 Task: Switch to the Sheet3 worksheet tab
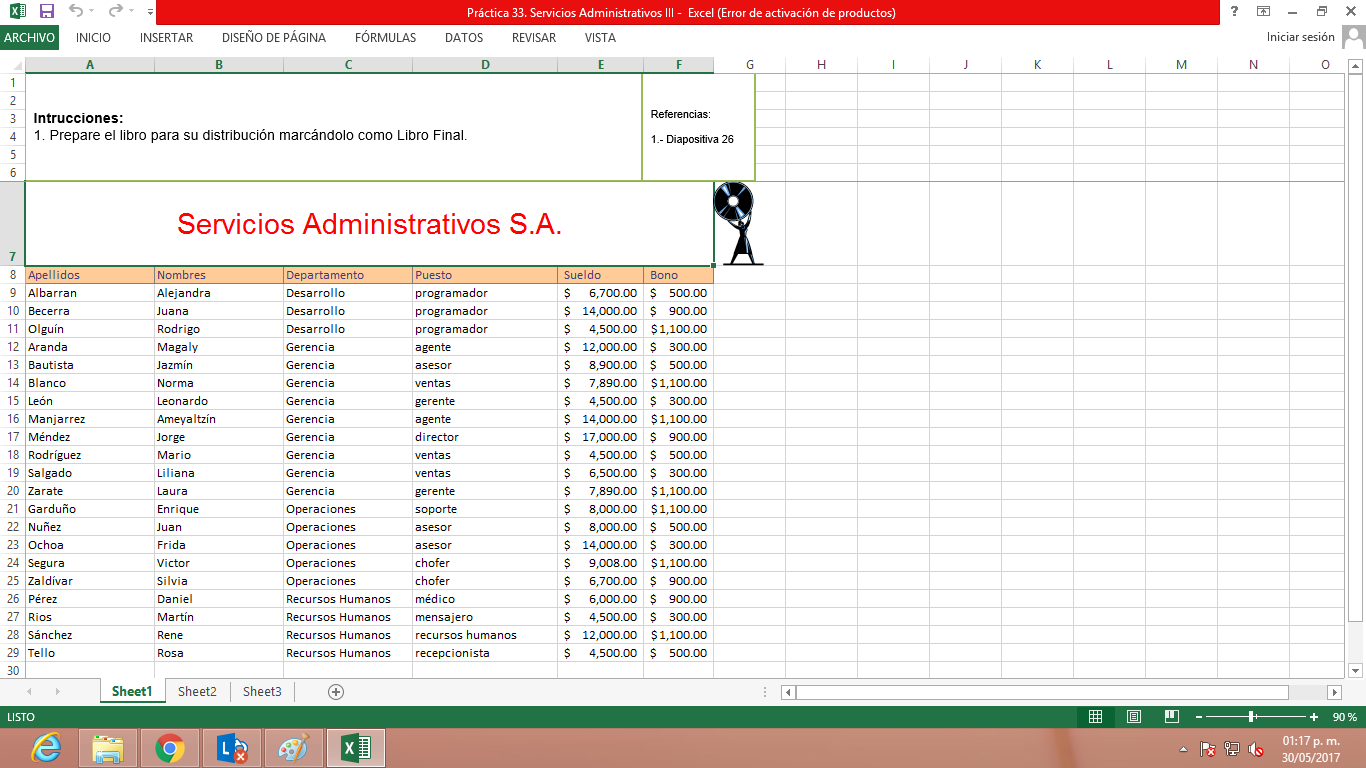[x=262, y=691]
